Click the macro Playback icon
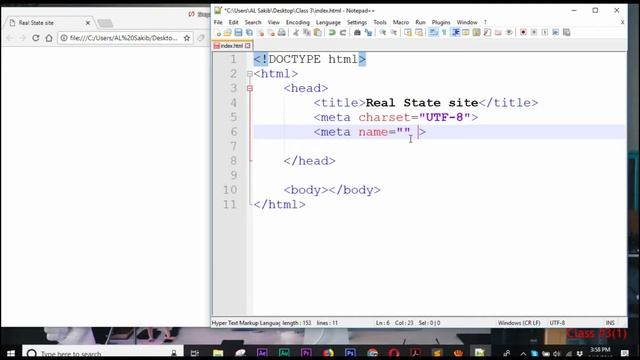Screen dimensions: 640x360 tap(545, 33)
